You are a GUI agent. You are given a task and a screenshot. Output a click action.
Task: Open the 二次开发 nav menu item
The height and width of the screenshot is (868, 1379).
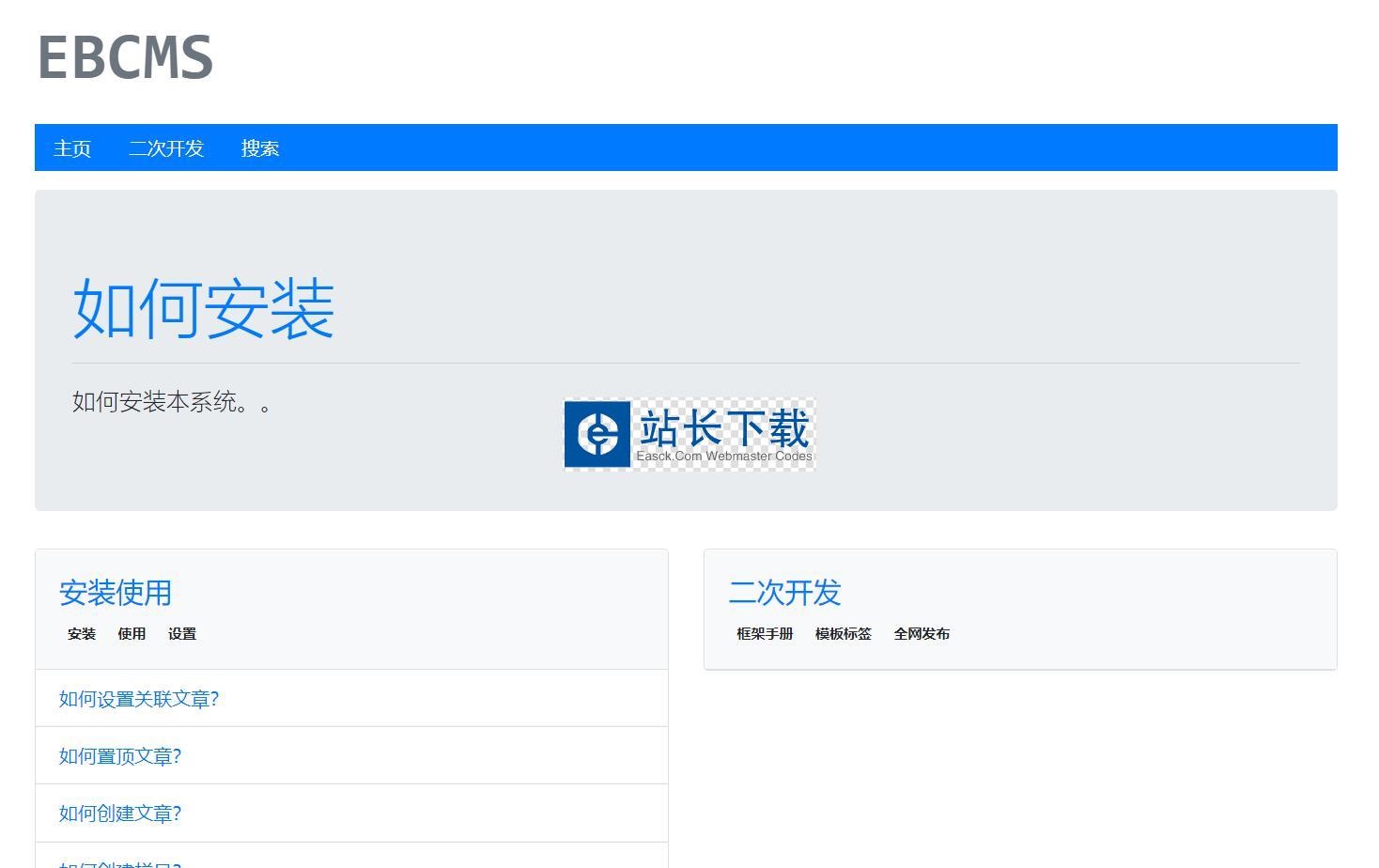[x=166, y=148]
